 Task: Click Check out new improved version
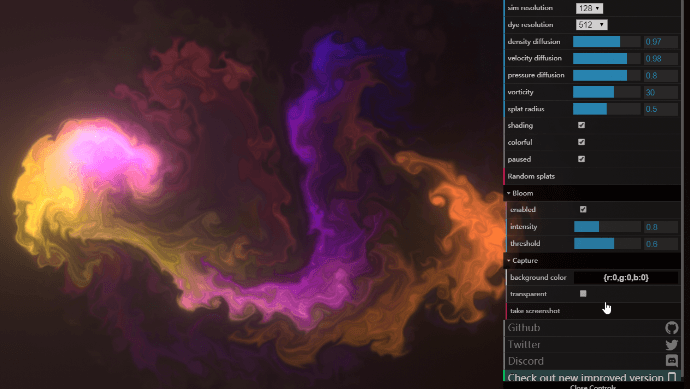[x=585, y=378]
